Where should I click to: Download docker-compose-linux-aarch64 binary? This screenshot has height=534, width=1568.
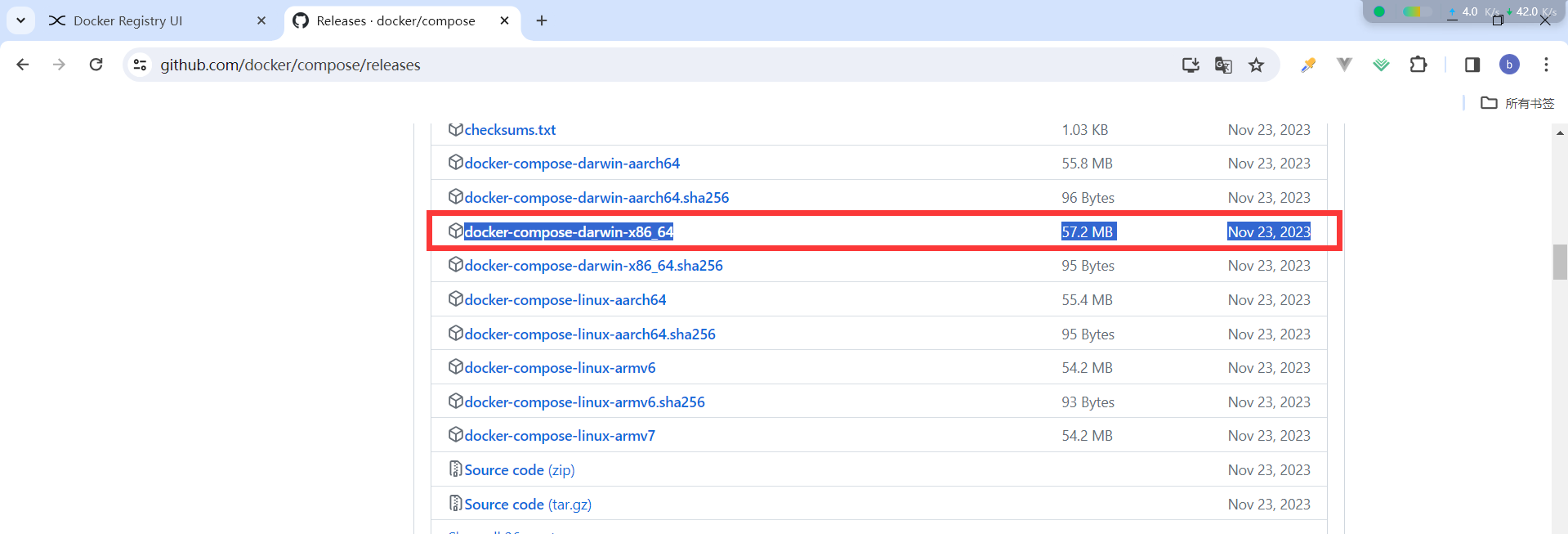click(565, 300)
